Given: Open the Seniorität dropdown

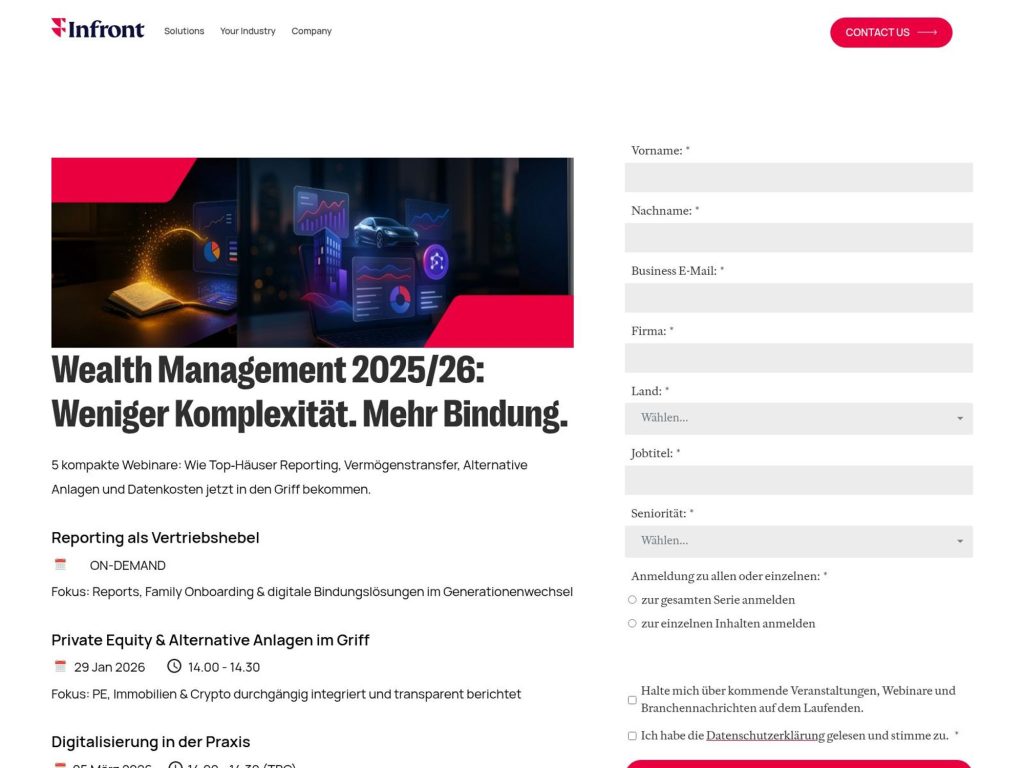Looking at the screenshot, I should pyautogui.click(x=798, y=541).
